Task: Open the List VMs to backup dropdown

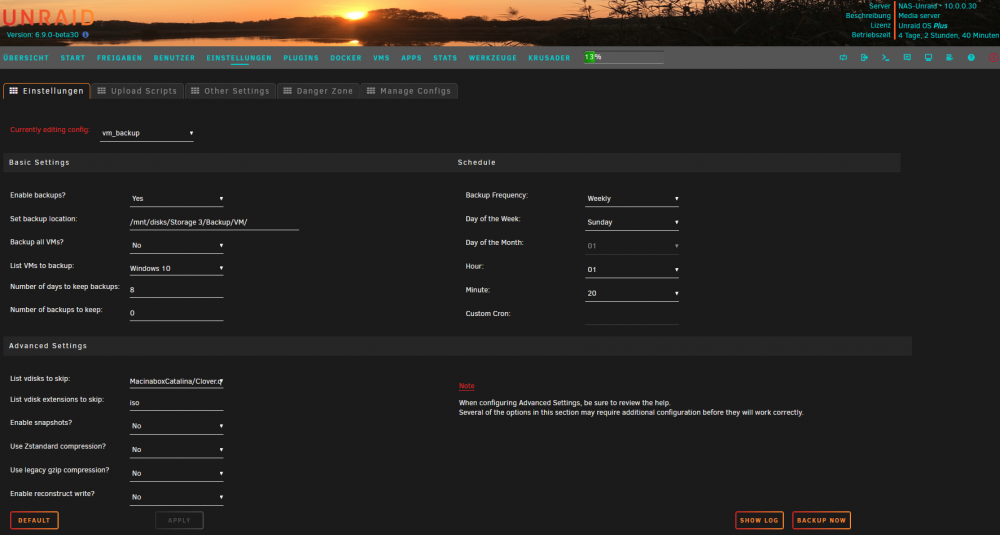Action: tap(176, 268)
